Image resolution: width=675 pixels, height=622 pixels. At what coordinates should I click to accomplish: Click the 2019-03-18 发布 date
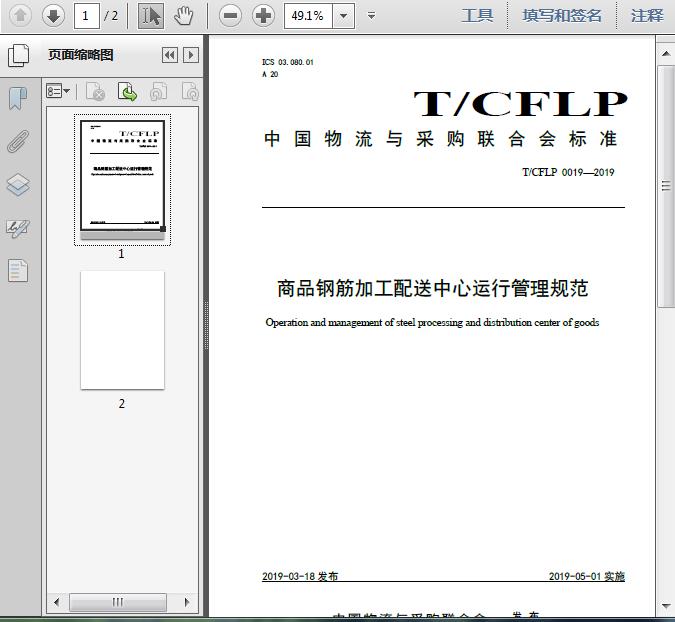click(x=300, y=576)
